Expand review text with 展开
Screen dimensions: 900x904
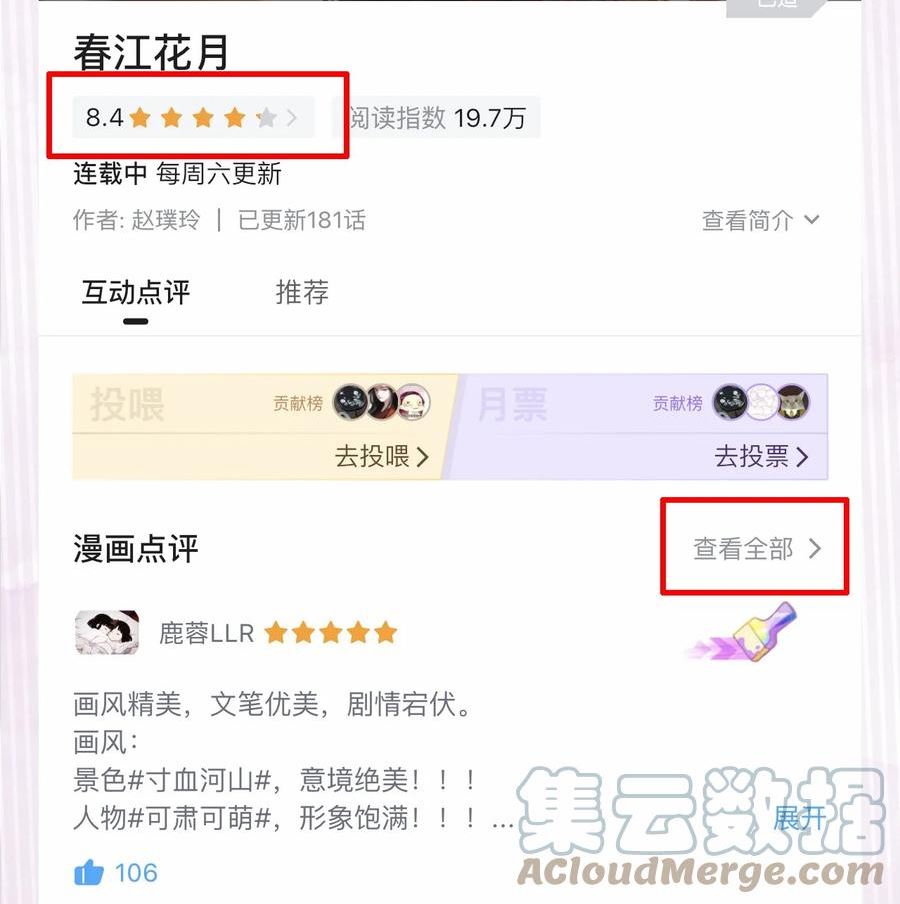point(800,818)
